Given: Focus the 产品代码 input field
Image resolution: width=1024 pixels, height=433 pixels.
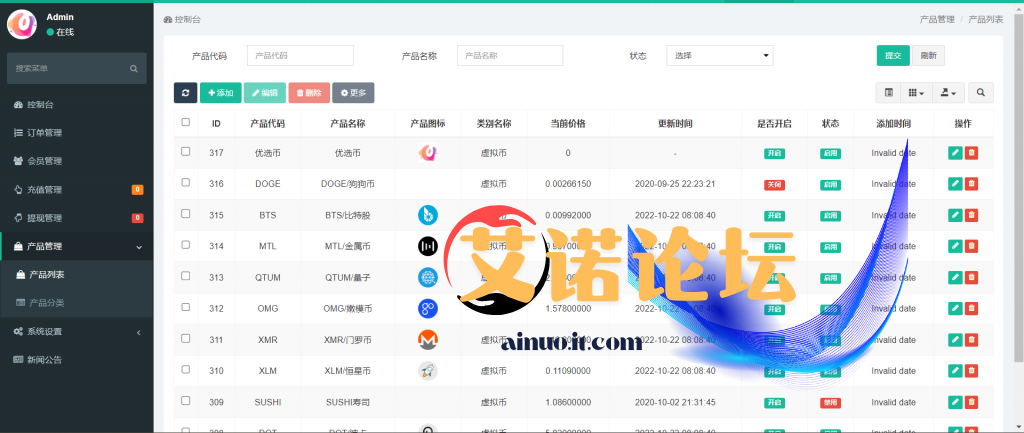Looking at the screenshot, I should tap(300, 56).
